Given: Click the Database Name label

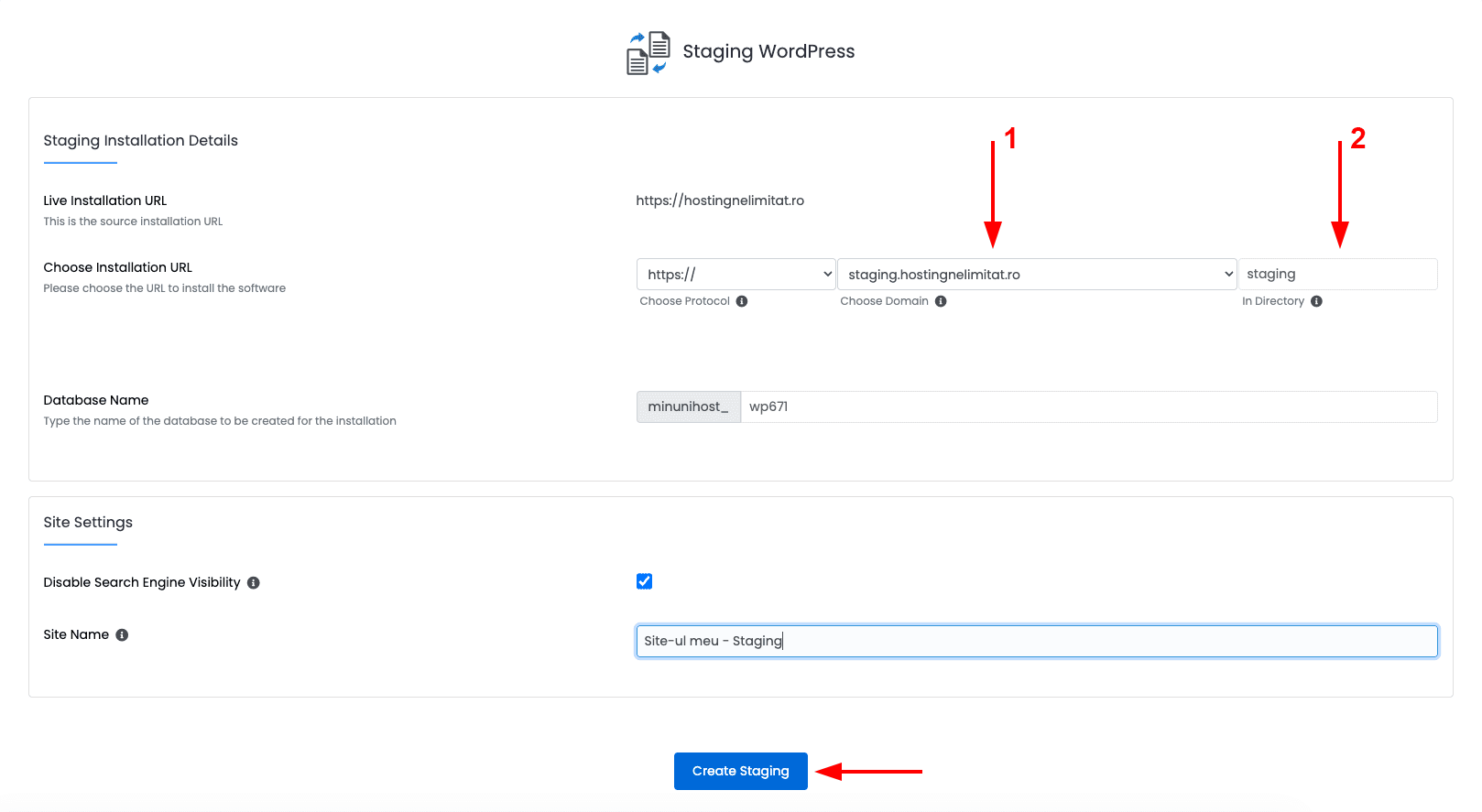Looking at the screenshot, I should [x=96, y=400].
